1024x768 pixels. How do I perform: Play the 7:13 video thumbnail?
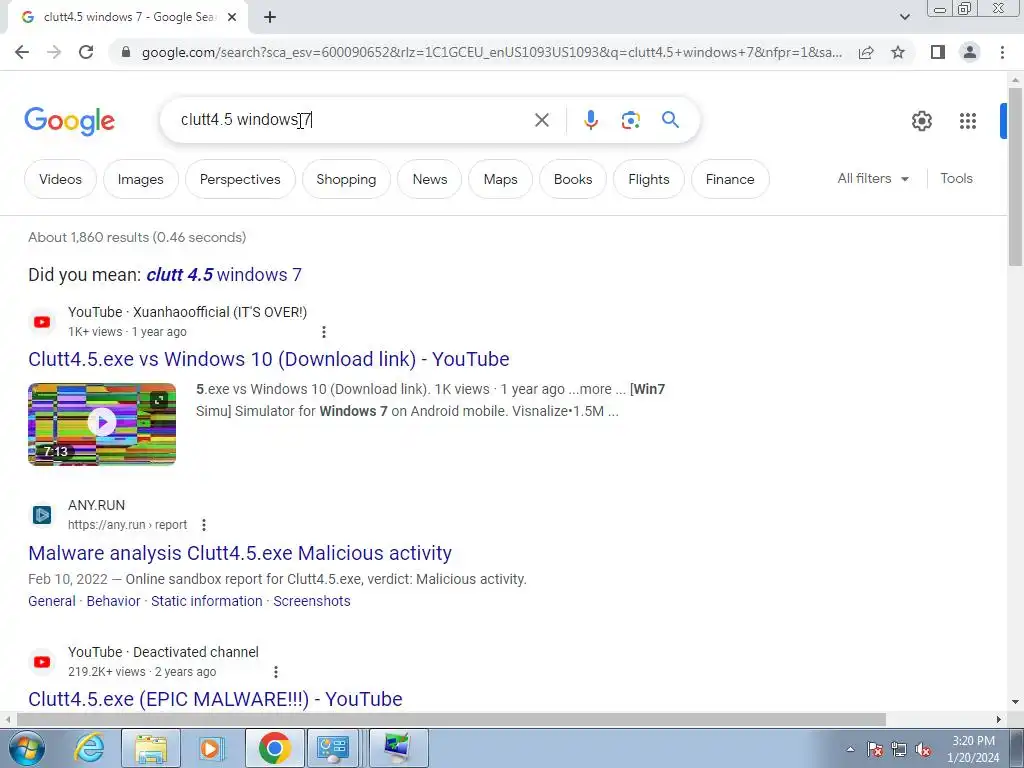coord(102,424)
